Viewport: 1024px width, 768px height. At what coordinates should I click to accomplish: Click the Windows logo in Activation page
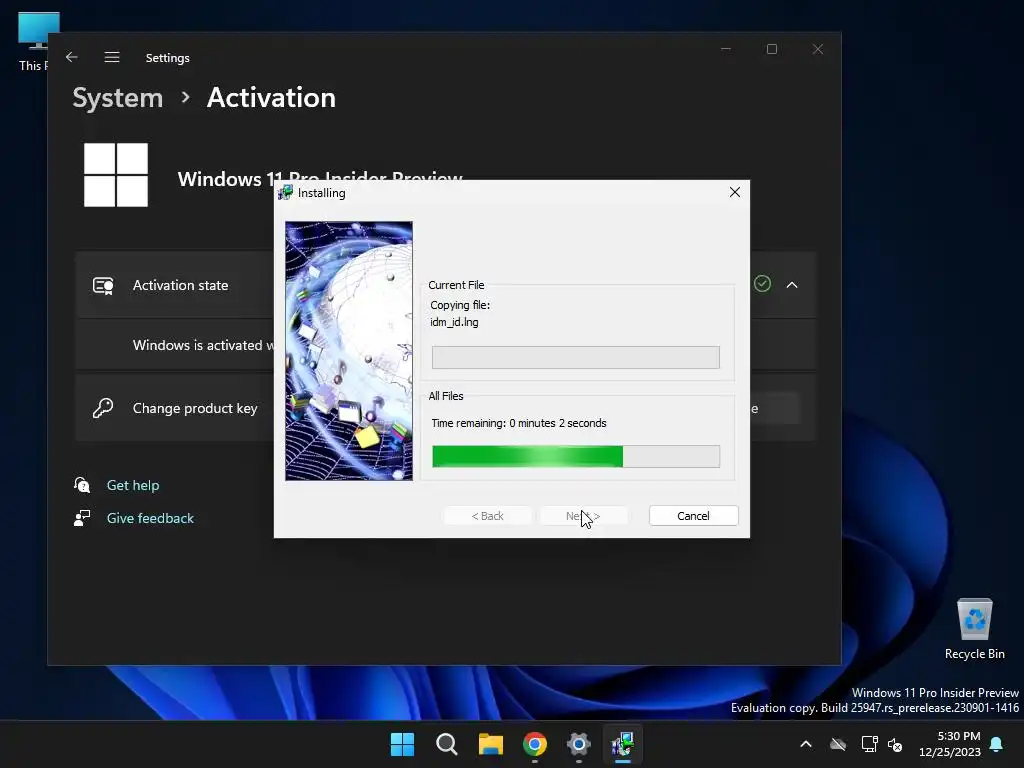pos(116,175)
